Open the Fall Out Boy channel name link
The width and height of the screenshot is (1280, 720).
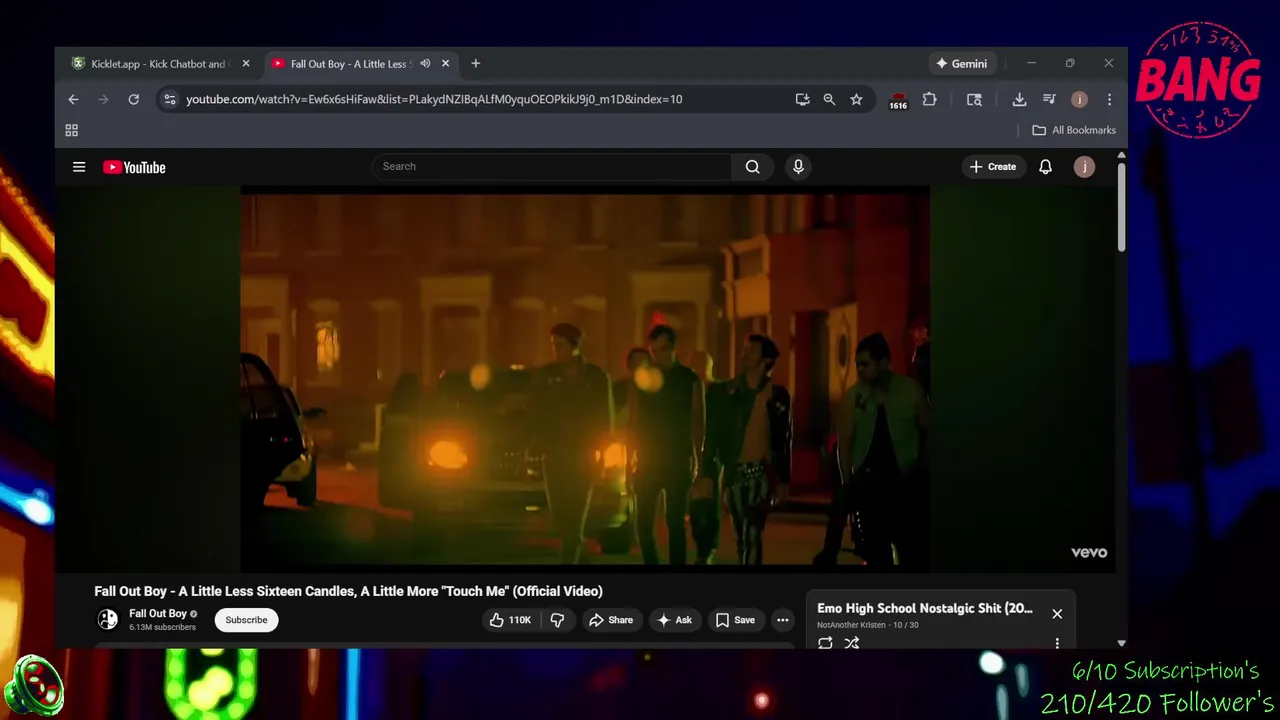pos(158,613)
